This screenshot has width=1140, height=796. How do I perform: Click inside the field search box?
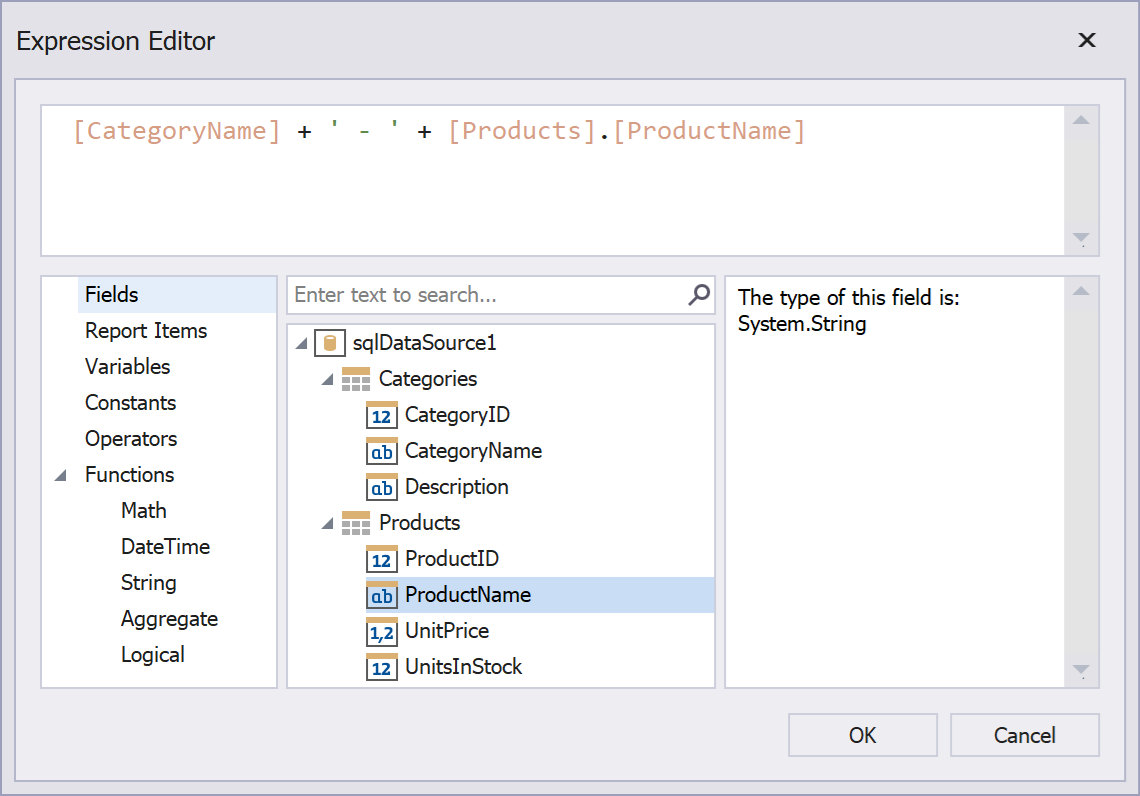click(485, 295)
